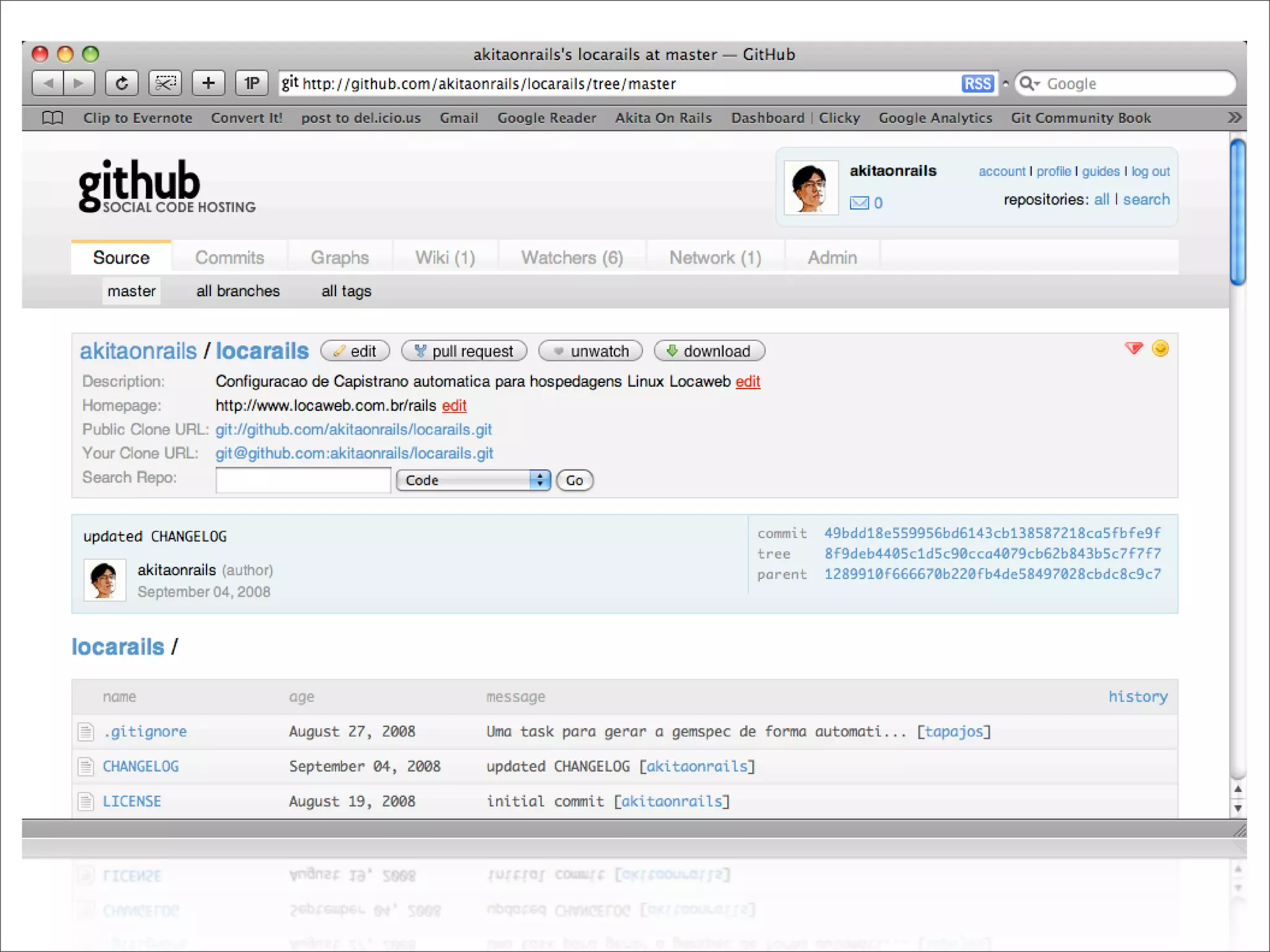The width and height of the screenshot is (1270, 952).
Task: Click the locarails breadcrumb heading
Action: (x=118, y=647)
